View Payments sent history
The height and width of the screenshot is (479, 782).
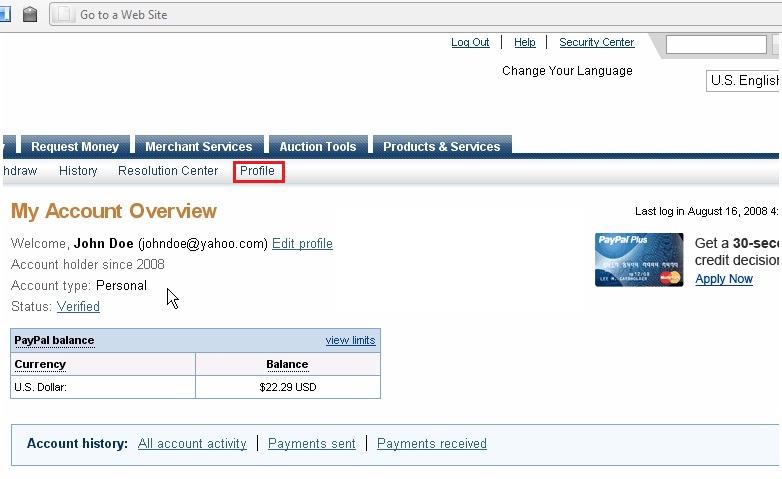tap(312, 444)
